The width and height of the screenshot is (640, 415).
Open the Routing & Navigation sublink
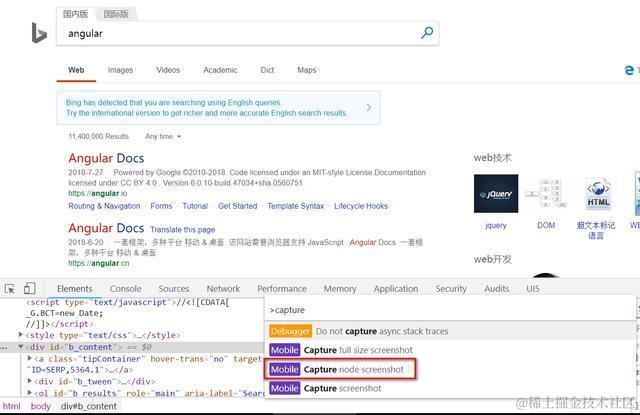pyautogui.click(x=104, y=206)
